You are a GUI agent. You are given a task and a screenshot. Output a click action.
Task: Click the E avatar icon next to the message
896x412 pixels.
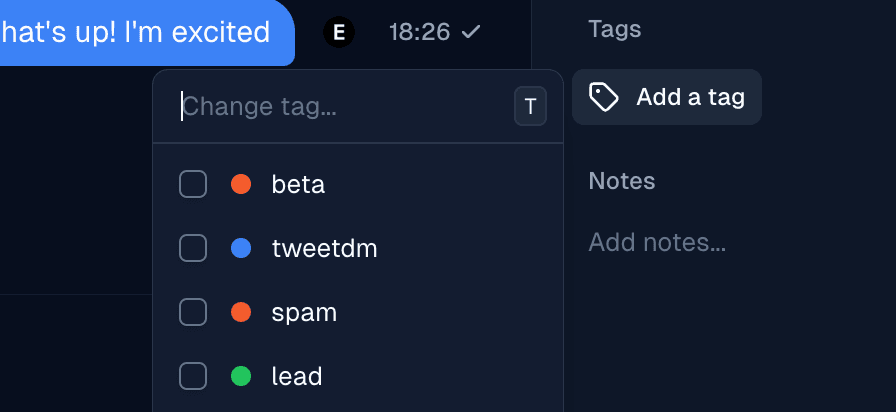coord(339,32)
